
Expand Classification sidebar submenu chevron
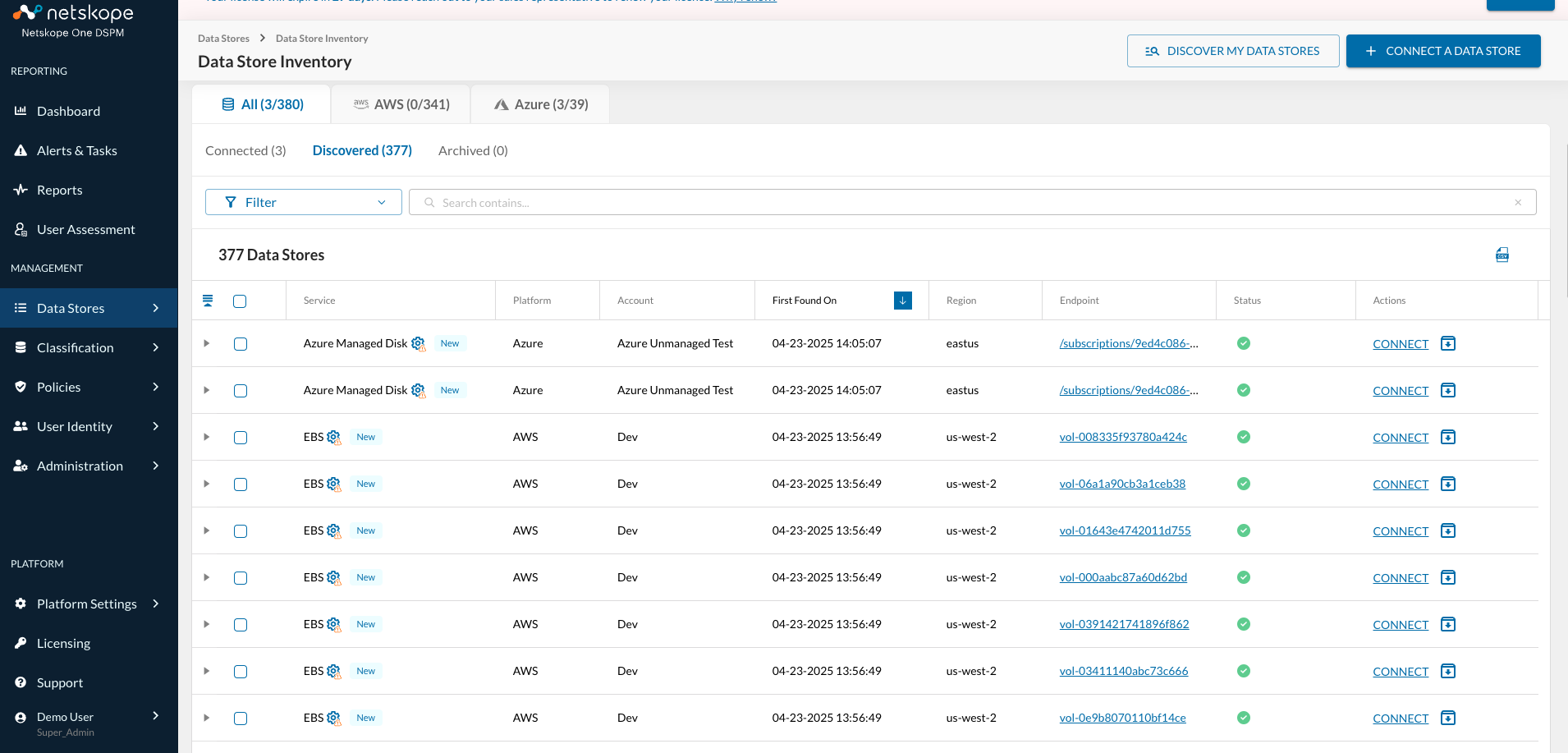[156, 347]
